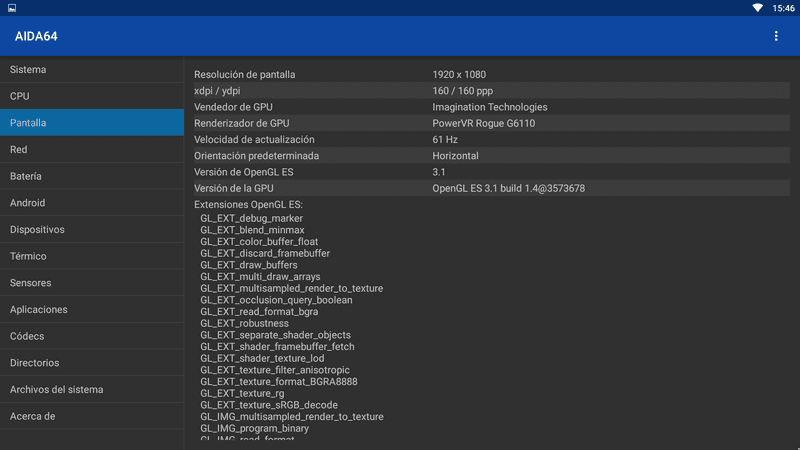Select the Versión de OpenGL ES label
The image size is (800, 450).
pyautogui.click(x=243, y=172)
